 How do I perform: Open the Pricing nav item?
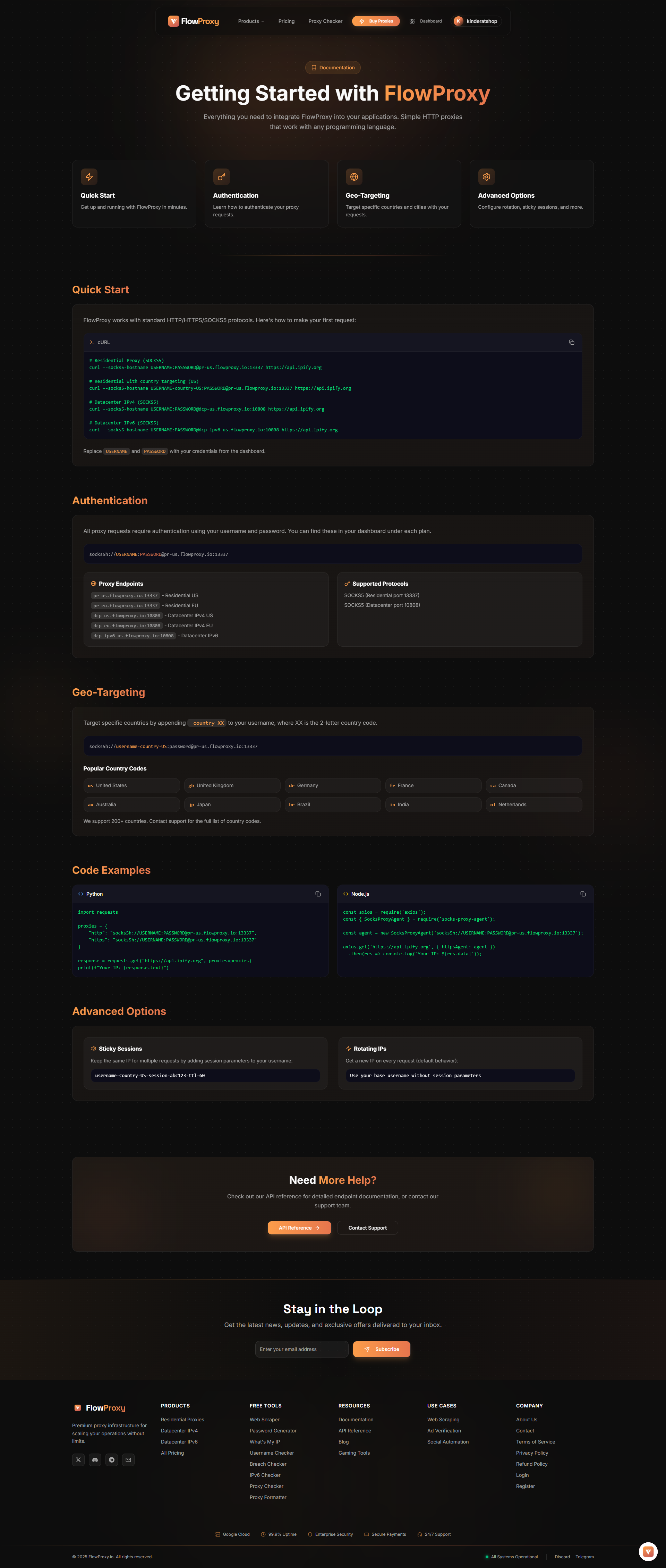click(286, 21)
